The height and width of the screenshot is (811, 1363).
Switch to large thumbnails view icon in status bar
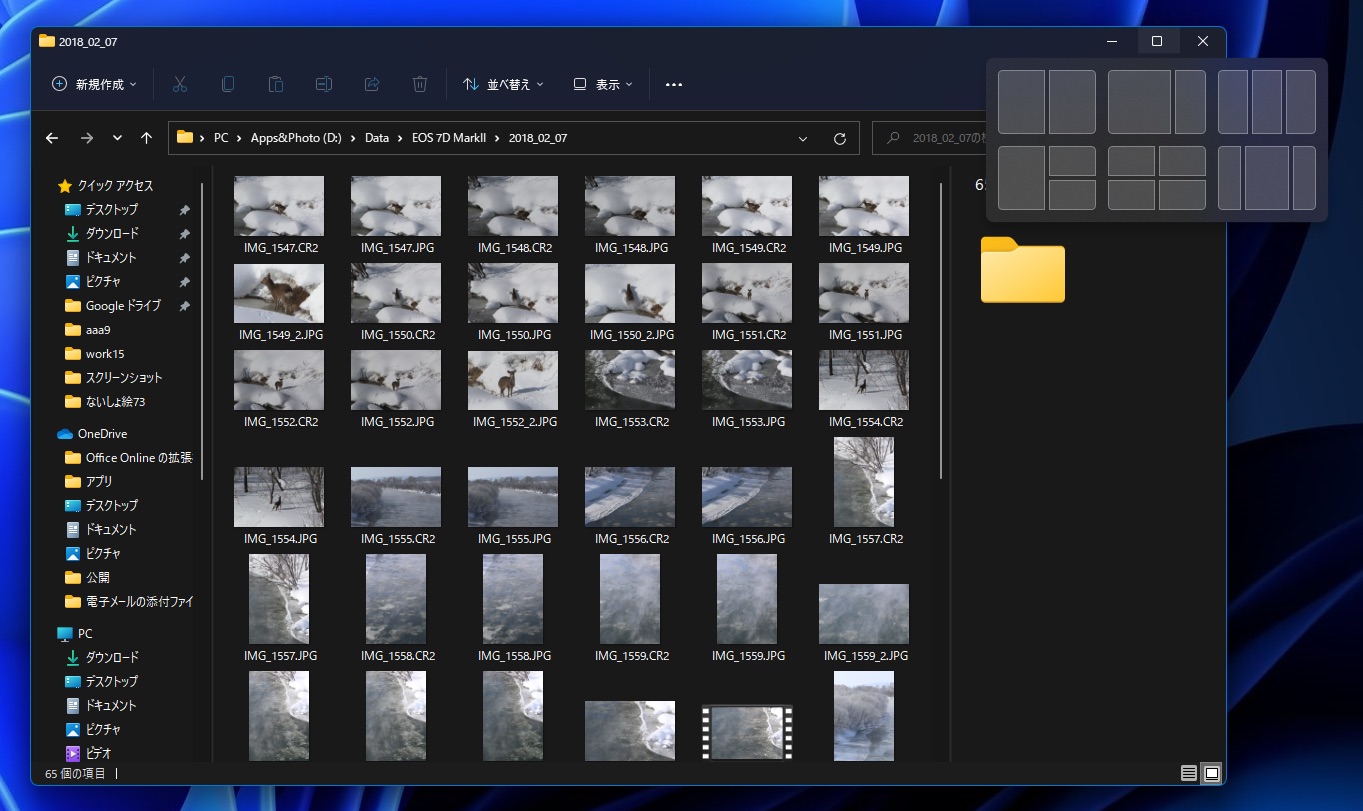(1212, 773)
